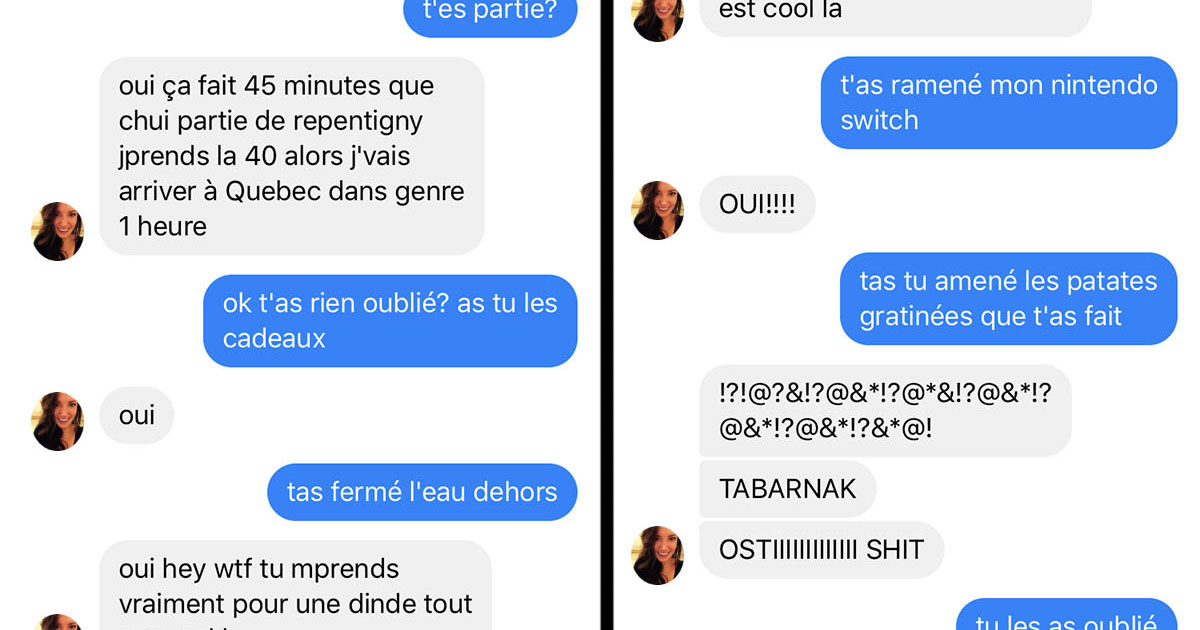Select the 'OSTIIIIIIIIIIIII SHIT' bubble
Screen dimensions: 1200x630
[x=821, y=549]
